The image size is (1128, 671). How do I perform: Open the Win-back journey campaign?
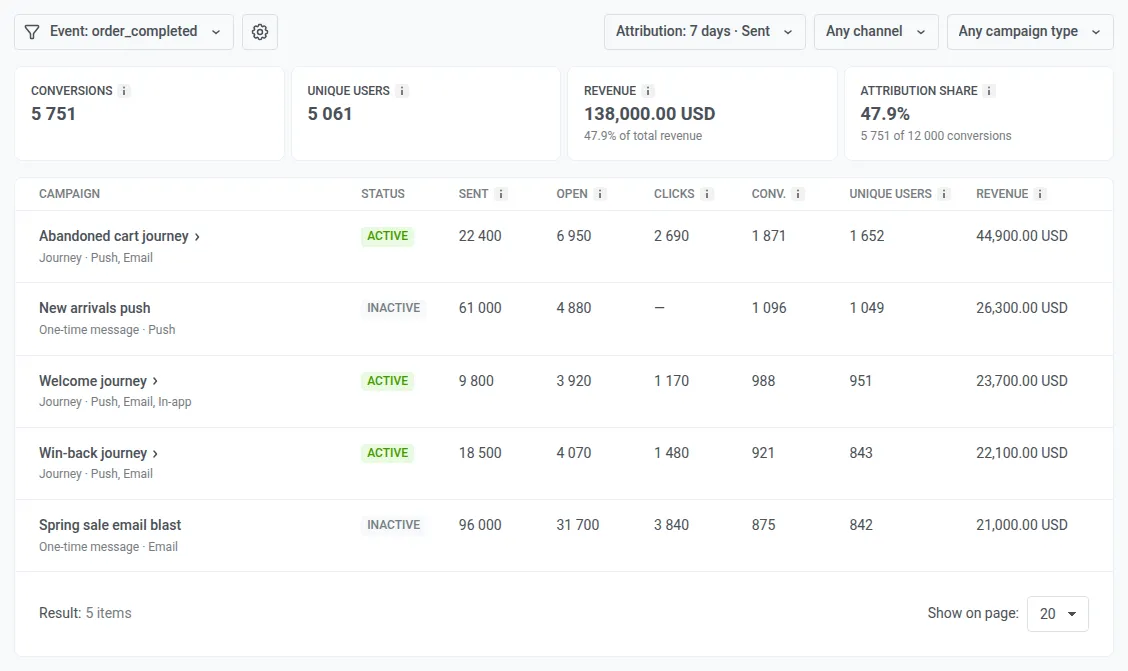click(x=93, y=452)
